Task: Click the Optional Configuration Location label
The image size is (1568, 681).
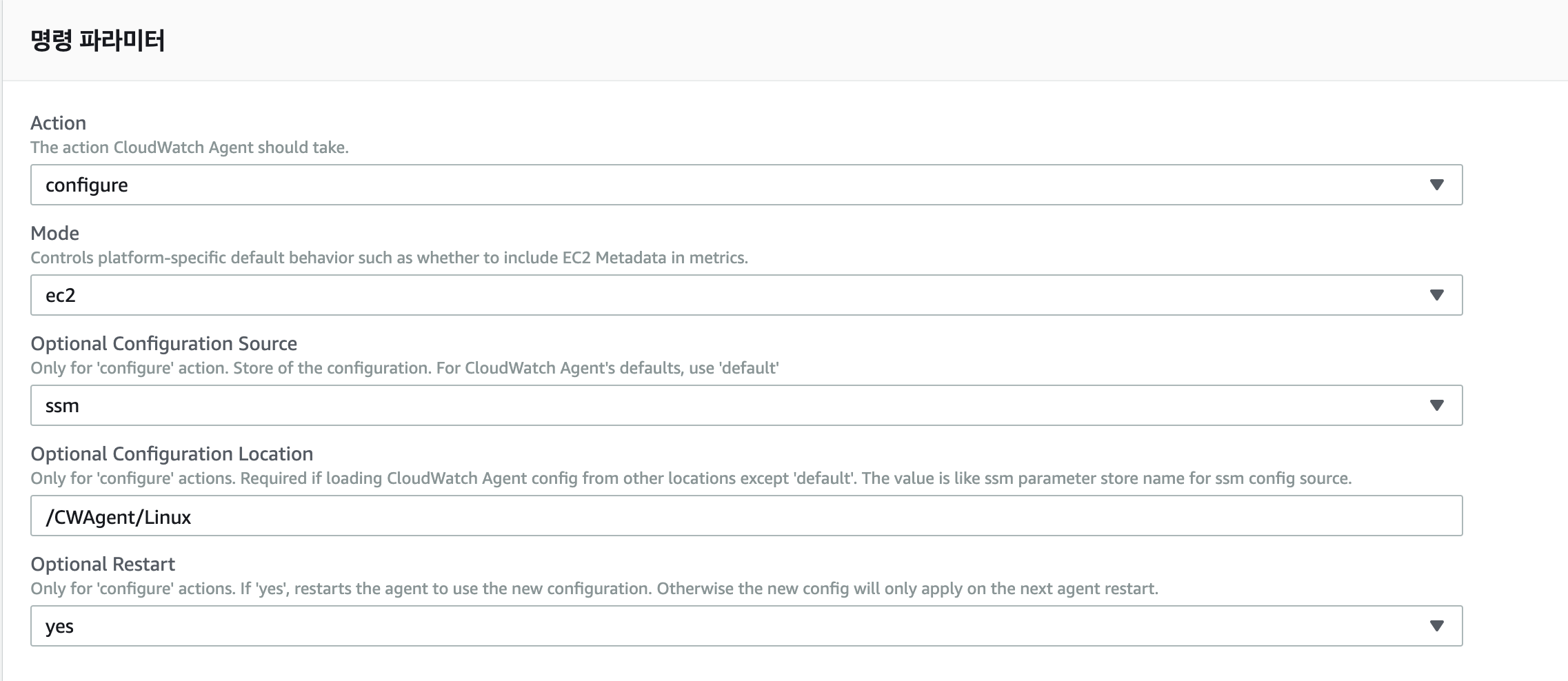Action: (x=172, y=454)
